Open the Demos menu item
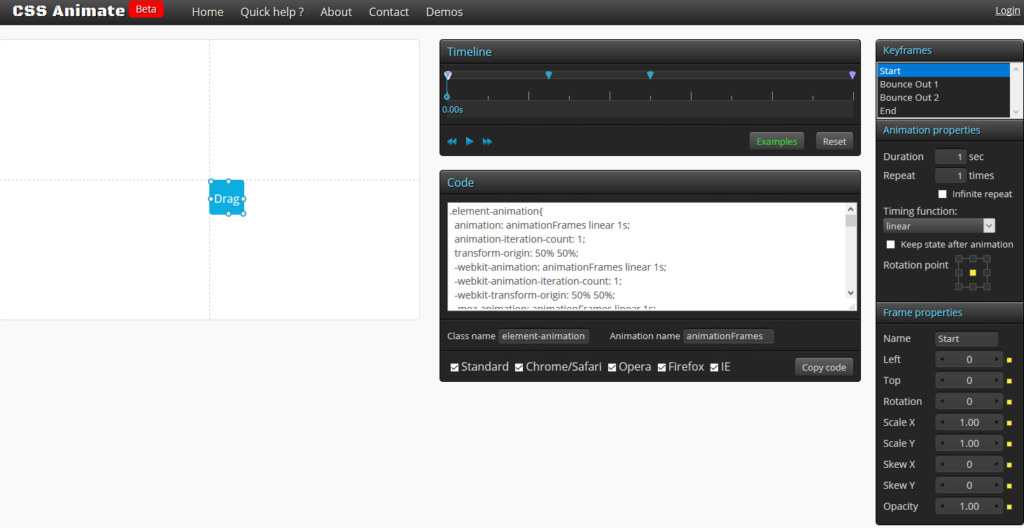The height and width of the screenshot is (528, 1024). (x=444, y=12)
